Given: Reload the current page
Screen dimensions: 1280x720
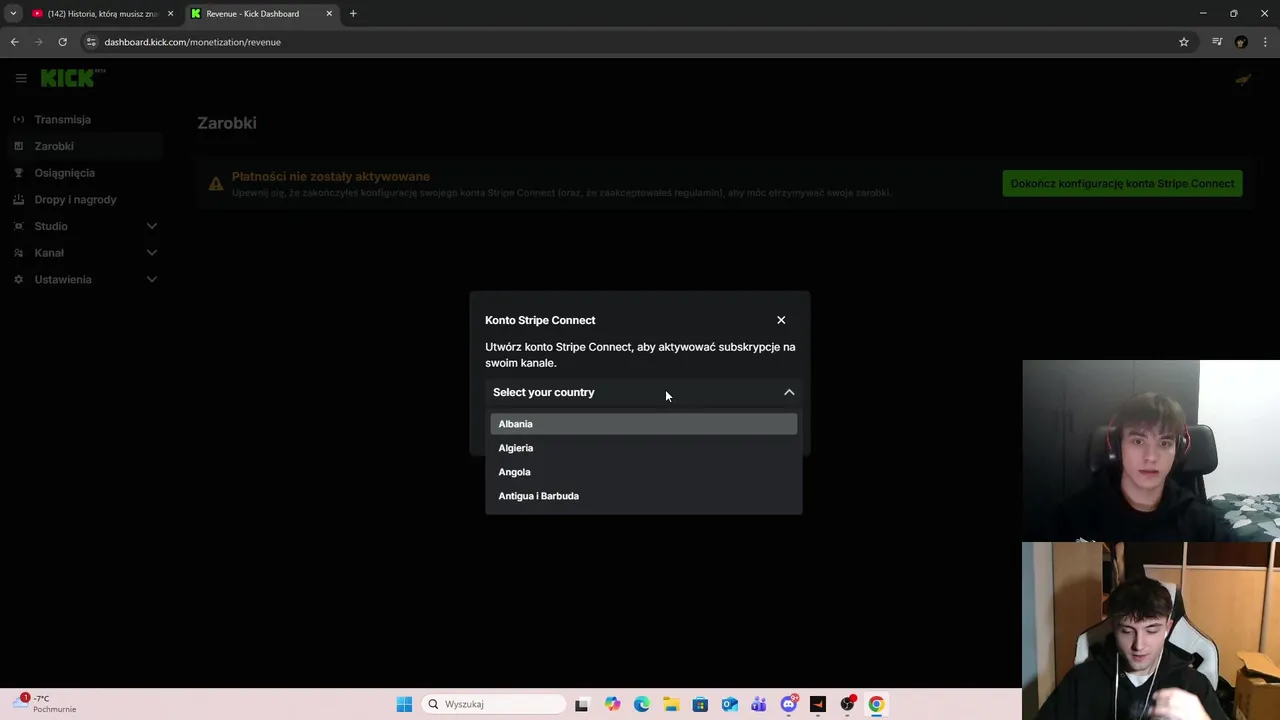Looking at the screenshot, I should 62,42.
